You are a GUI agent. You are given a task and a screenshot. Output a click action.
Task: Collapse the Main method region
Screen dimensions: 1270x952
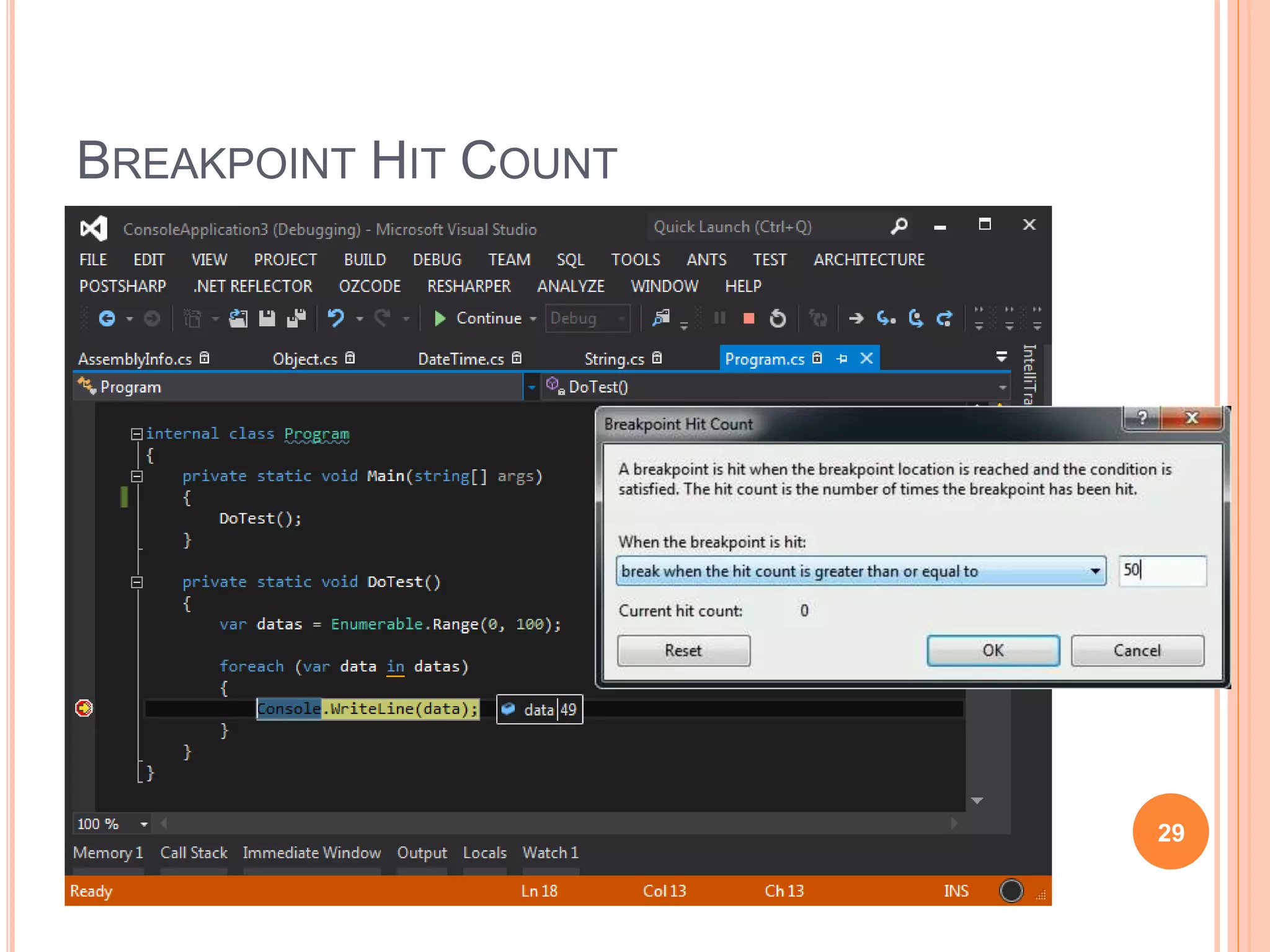coord(137,476)
